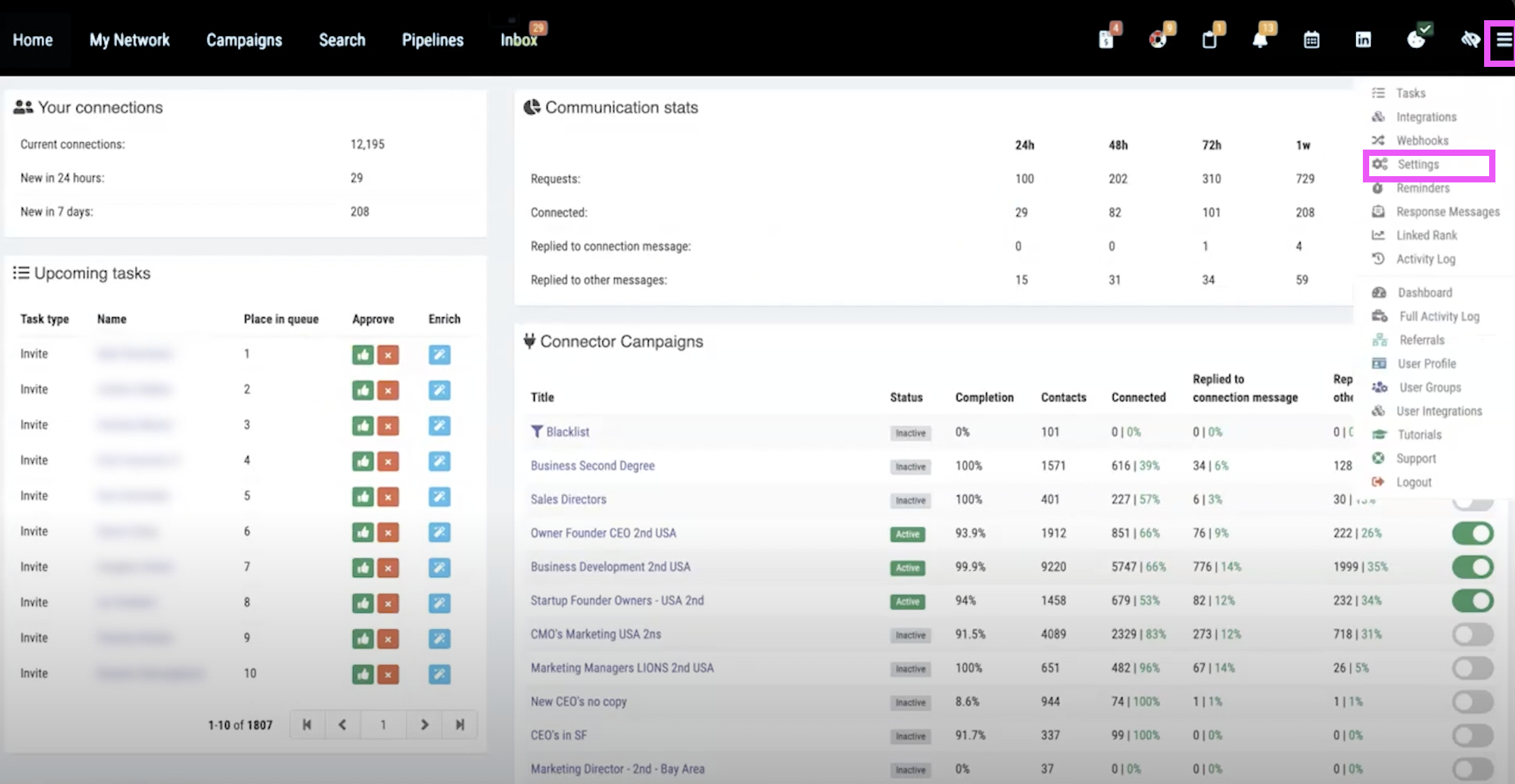Select Integrations in the side menu
Screen dimensions: 1515x784
(1427, 117)
